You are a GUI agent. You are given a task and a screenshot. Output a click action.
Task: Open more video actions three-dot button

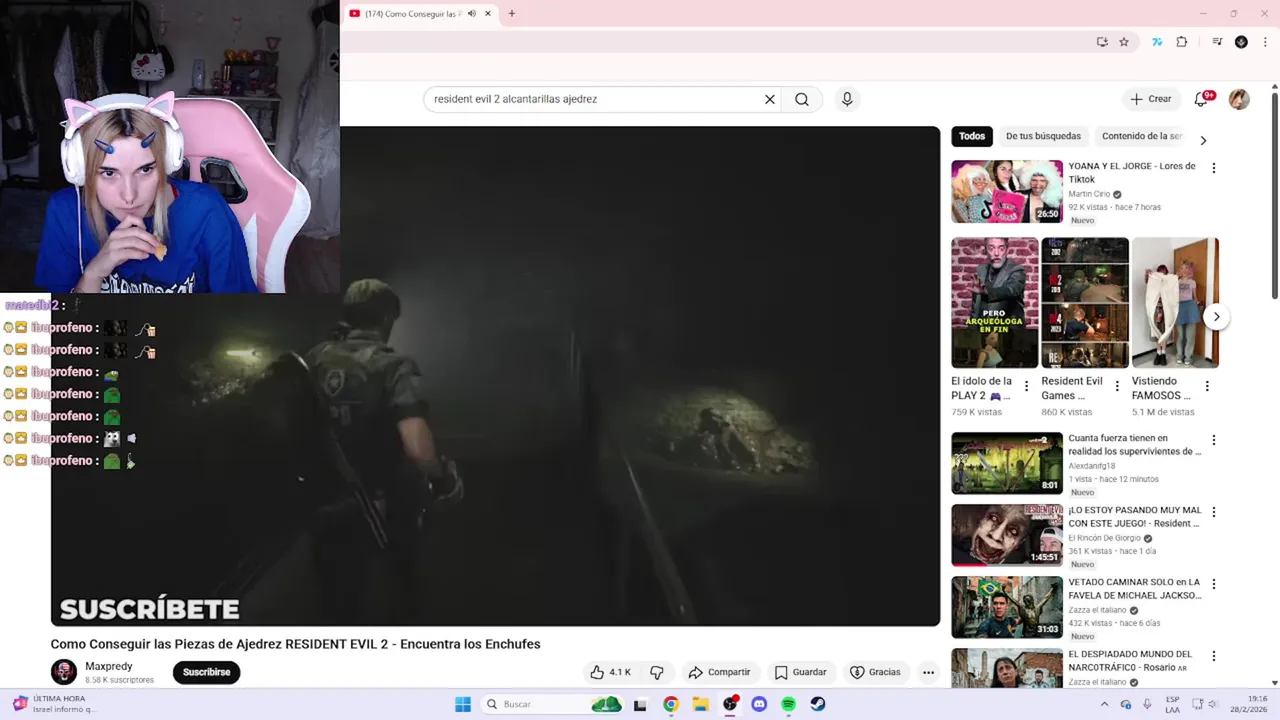[928, 672]
